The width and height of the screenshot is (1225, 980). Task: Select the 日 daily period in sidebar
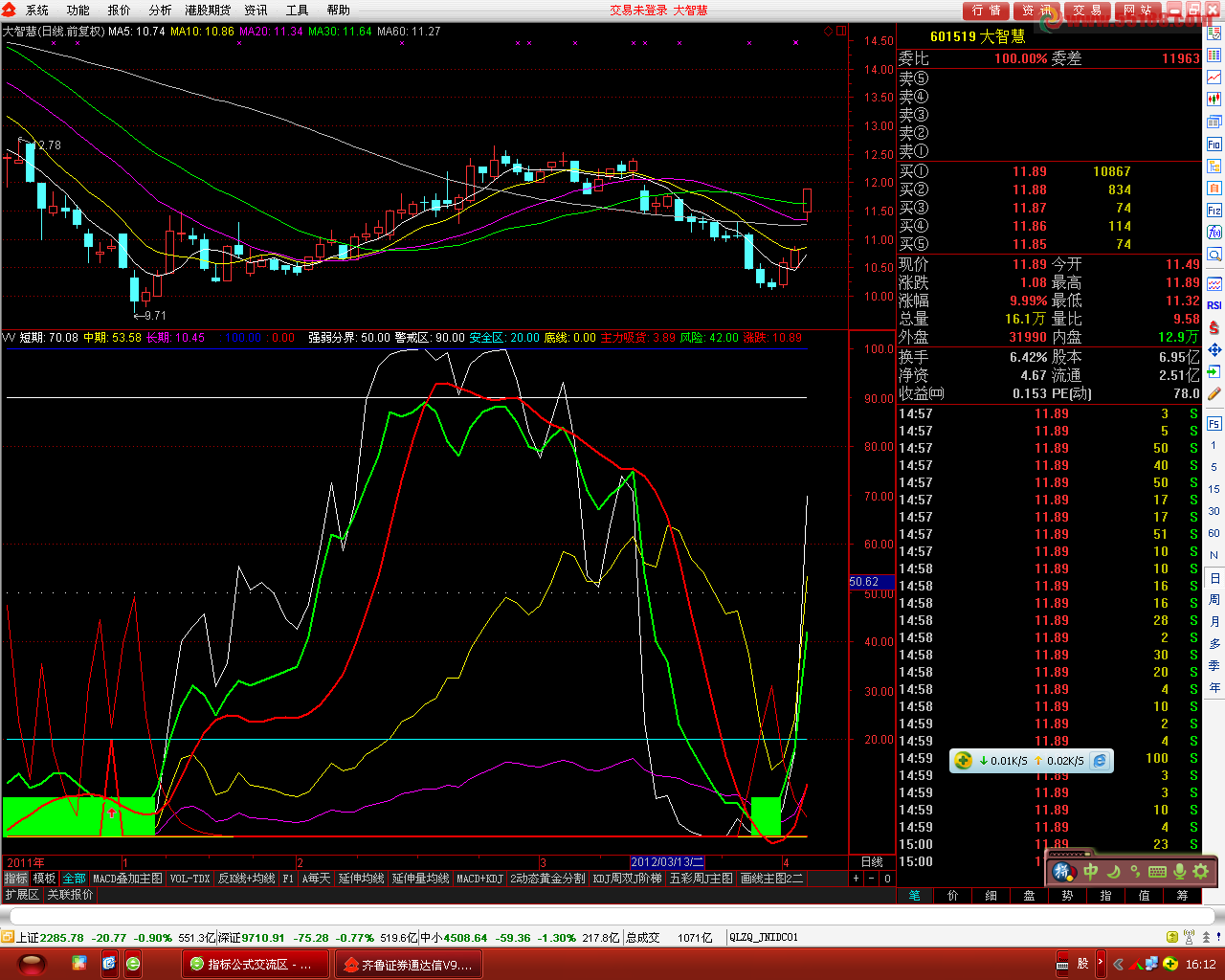pyautogui.click(x=1214, y=578)
